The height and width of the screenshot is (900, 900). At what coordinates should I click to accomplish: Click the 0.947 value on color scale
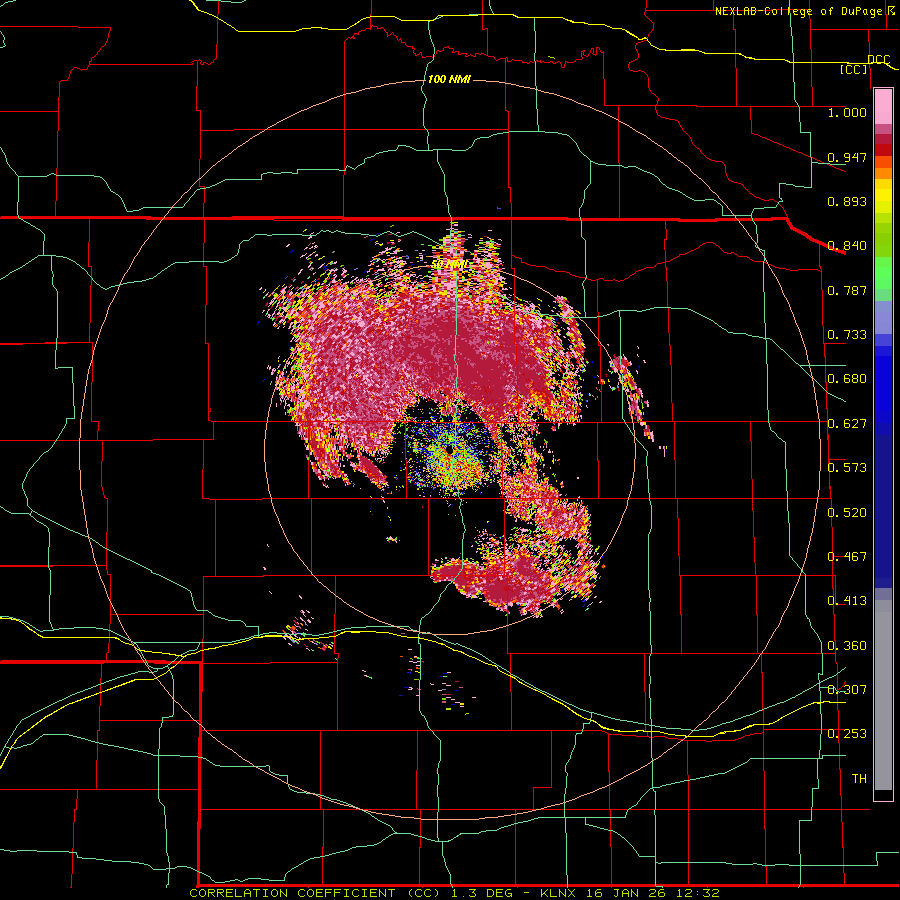coord(847,157)
